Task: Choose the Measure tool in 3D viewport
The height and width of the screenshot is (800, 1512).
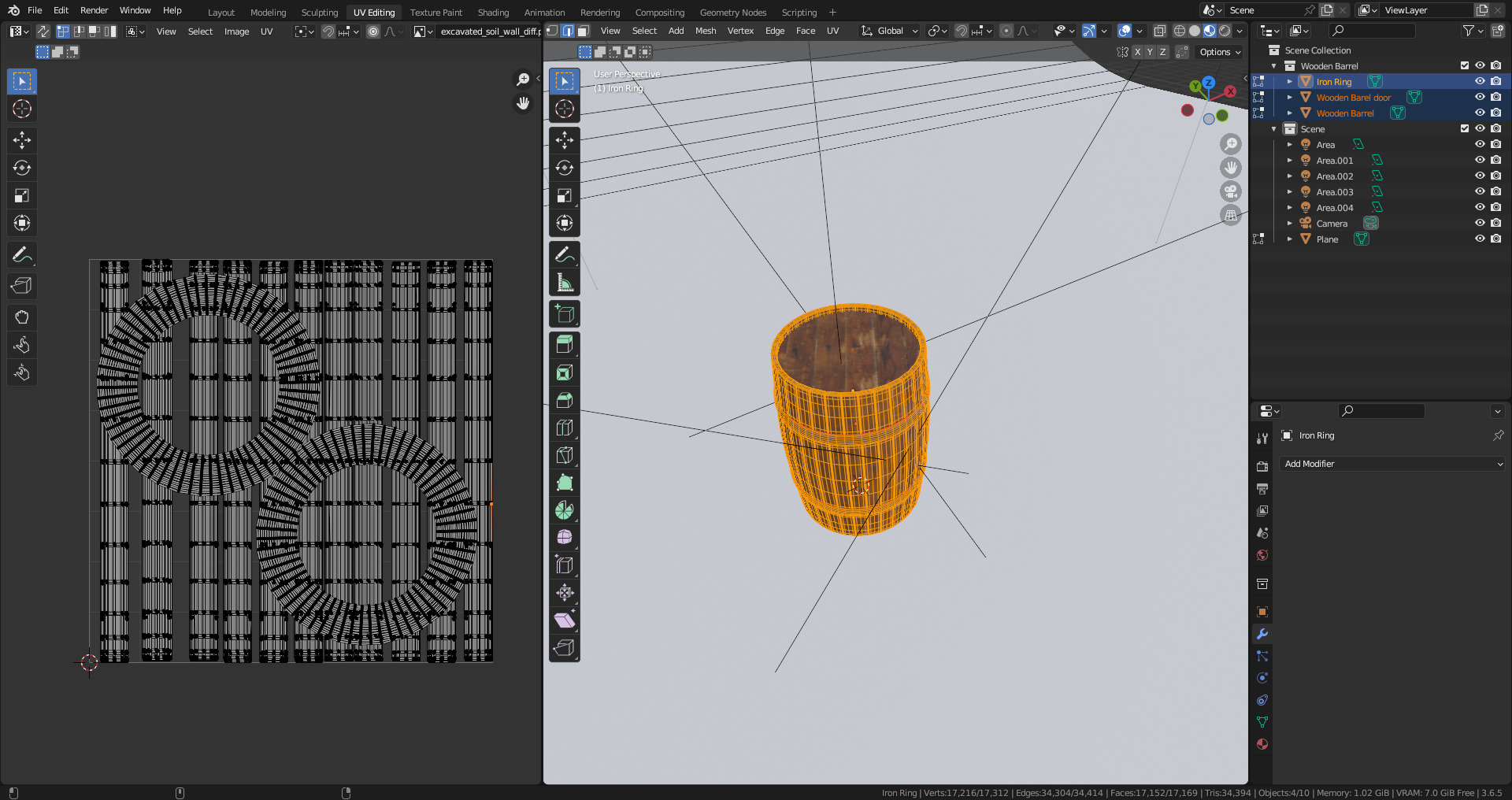Action: click(565, 282)
